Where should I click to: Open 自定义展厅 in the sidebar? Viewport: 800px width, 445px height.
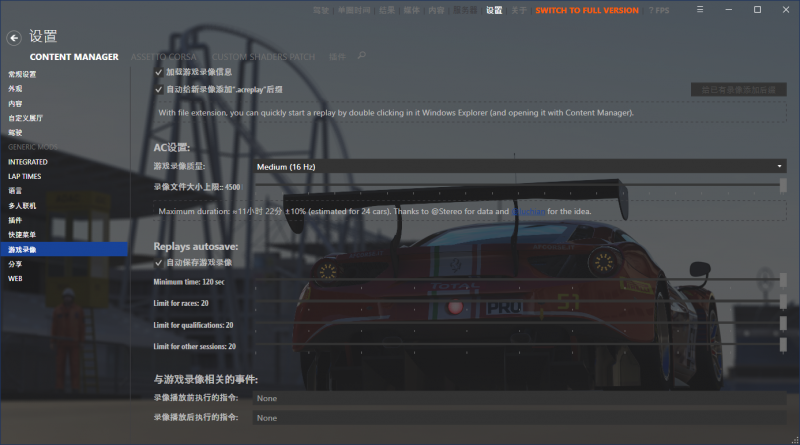26,118
